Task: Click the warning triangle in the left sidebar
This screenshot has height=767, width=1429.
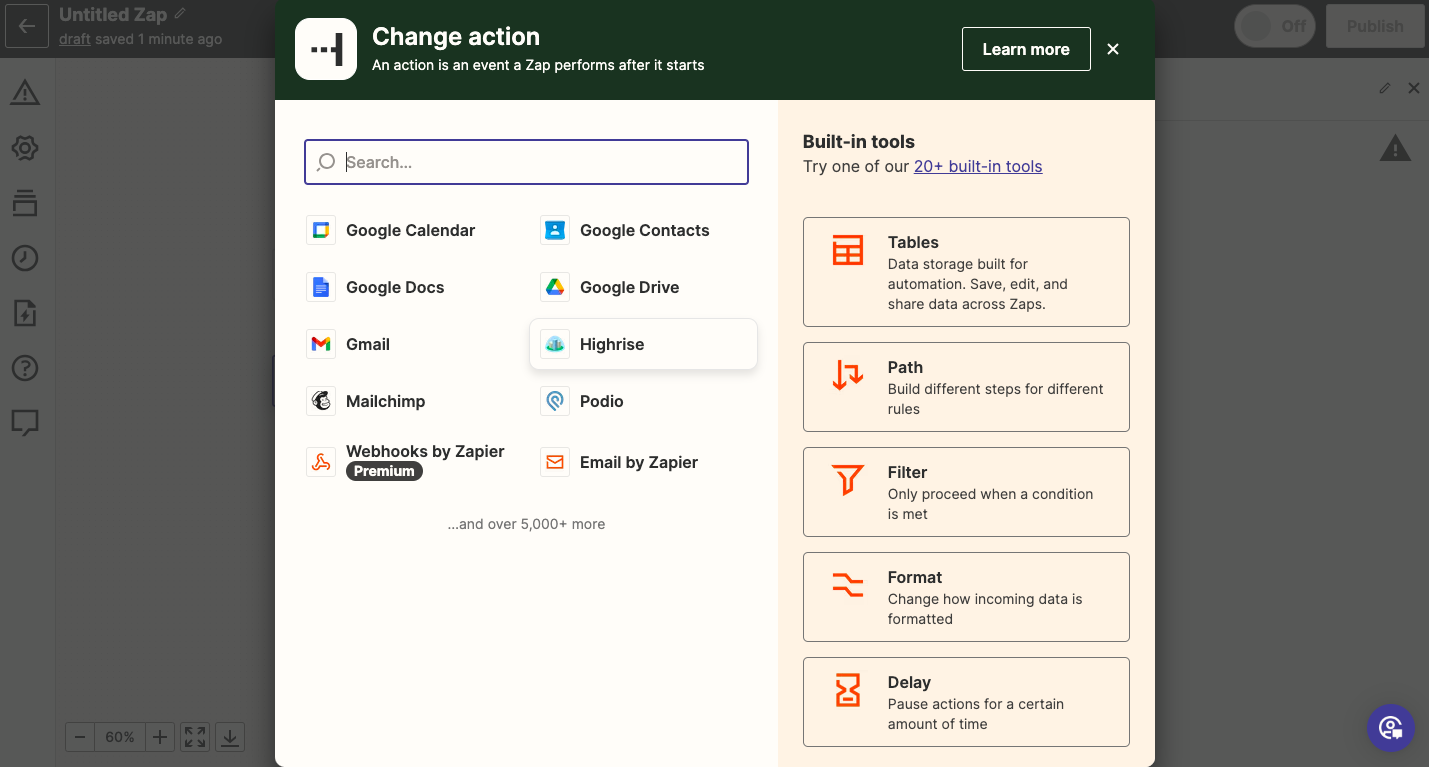Action: click(x=25, y=93)
